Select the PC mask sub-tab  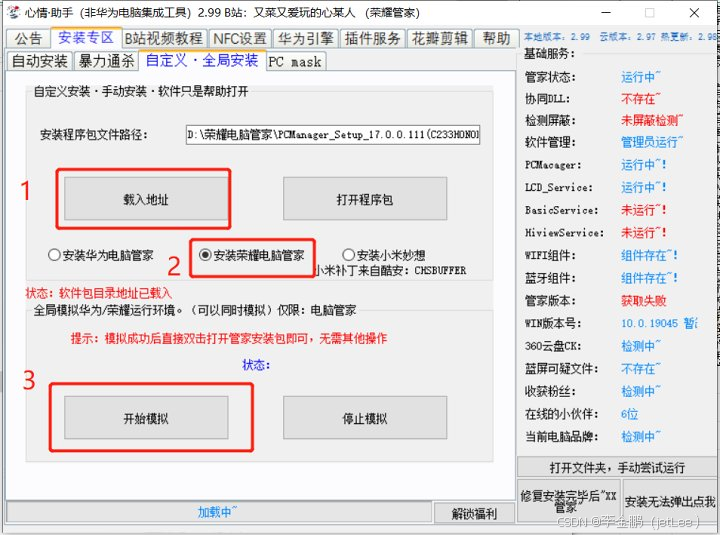coord(296,62)
